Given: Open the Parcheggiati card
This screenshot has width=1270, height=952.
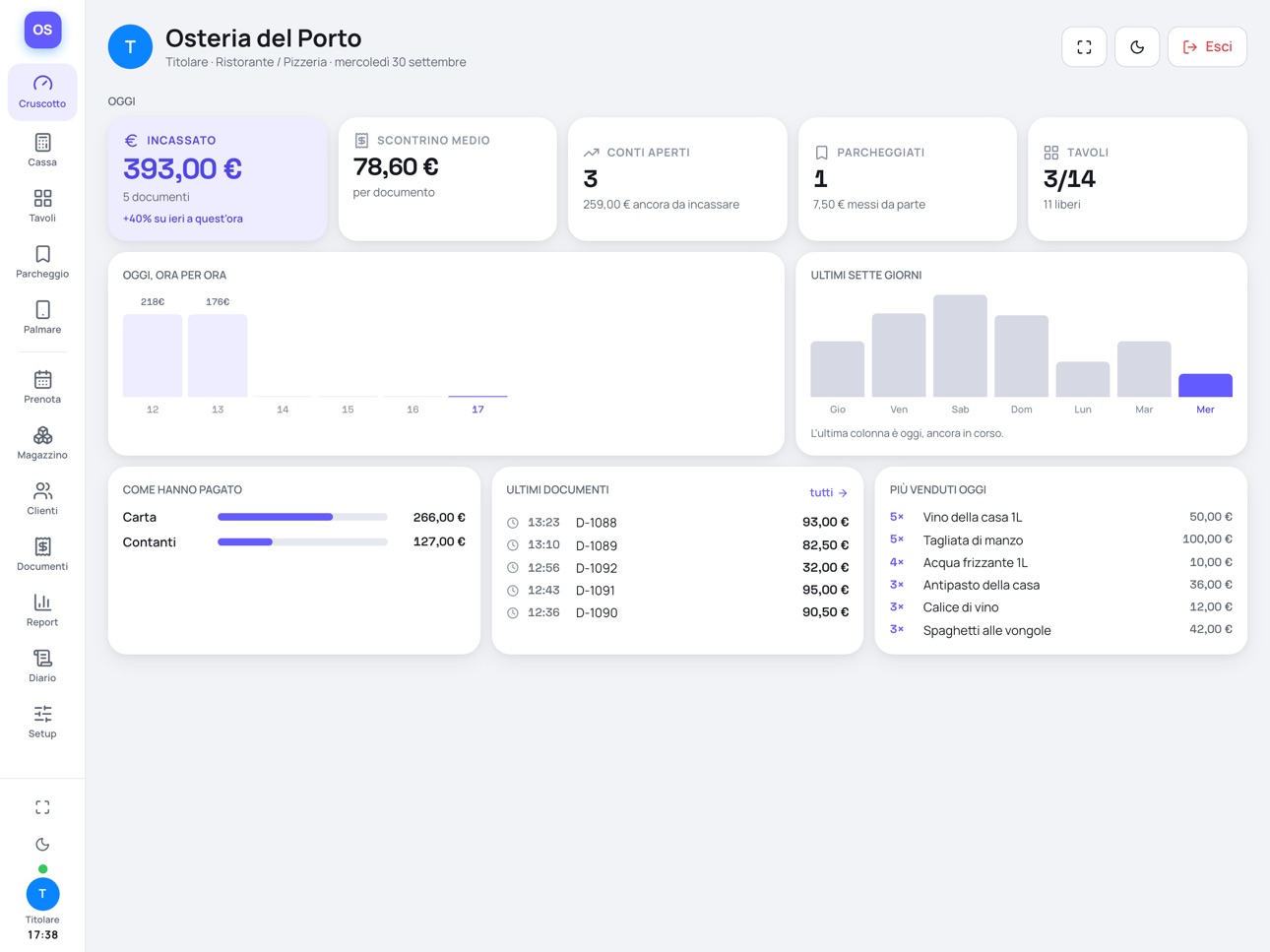Looking at the screenshot, I should pos(908,179).
